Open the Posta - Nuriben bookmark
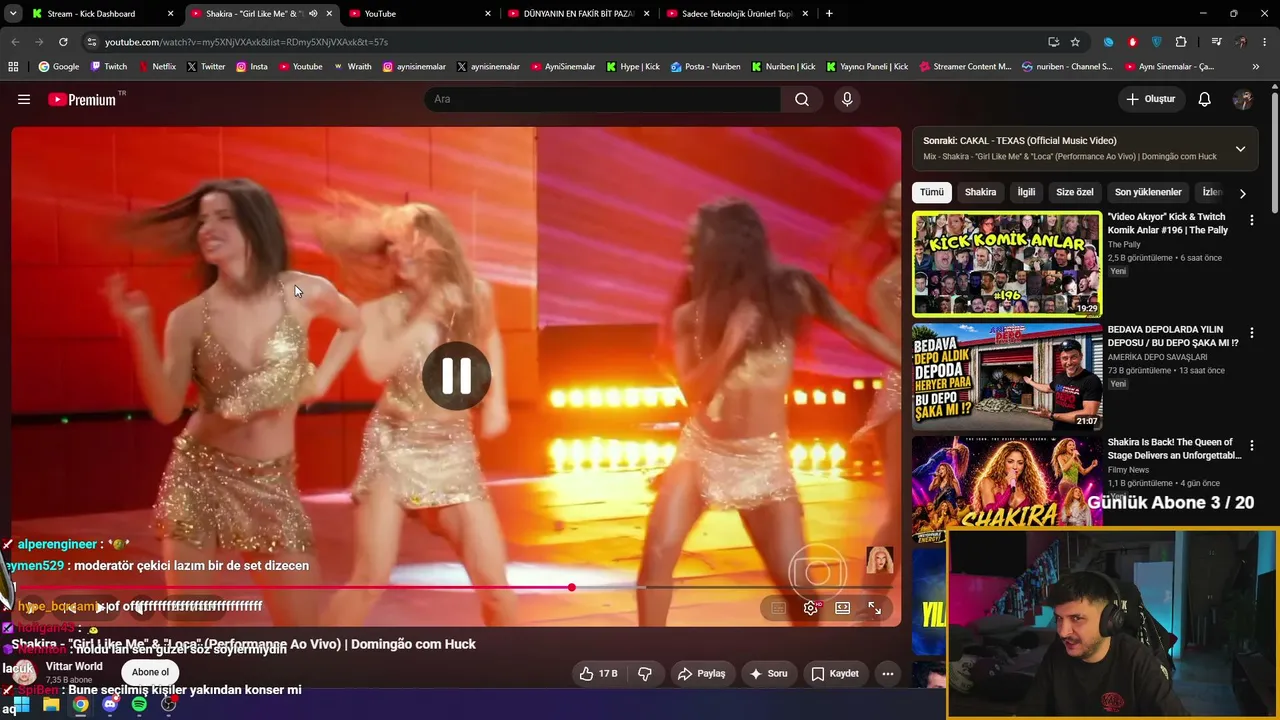The image size is (1280, 720). tap(706, 67)
